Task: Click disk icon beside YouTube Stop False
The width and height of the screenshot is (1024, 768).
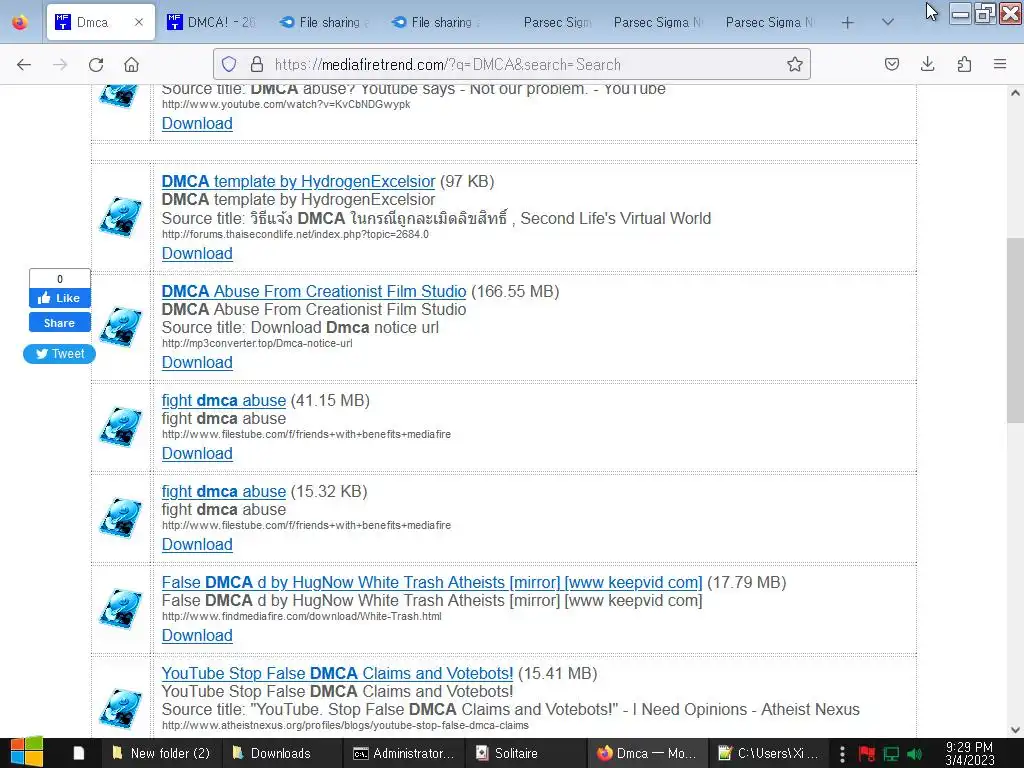Action: pos(121,709)
